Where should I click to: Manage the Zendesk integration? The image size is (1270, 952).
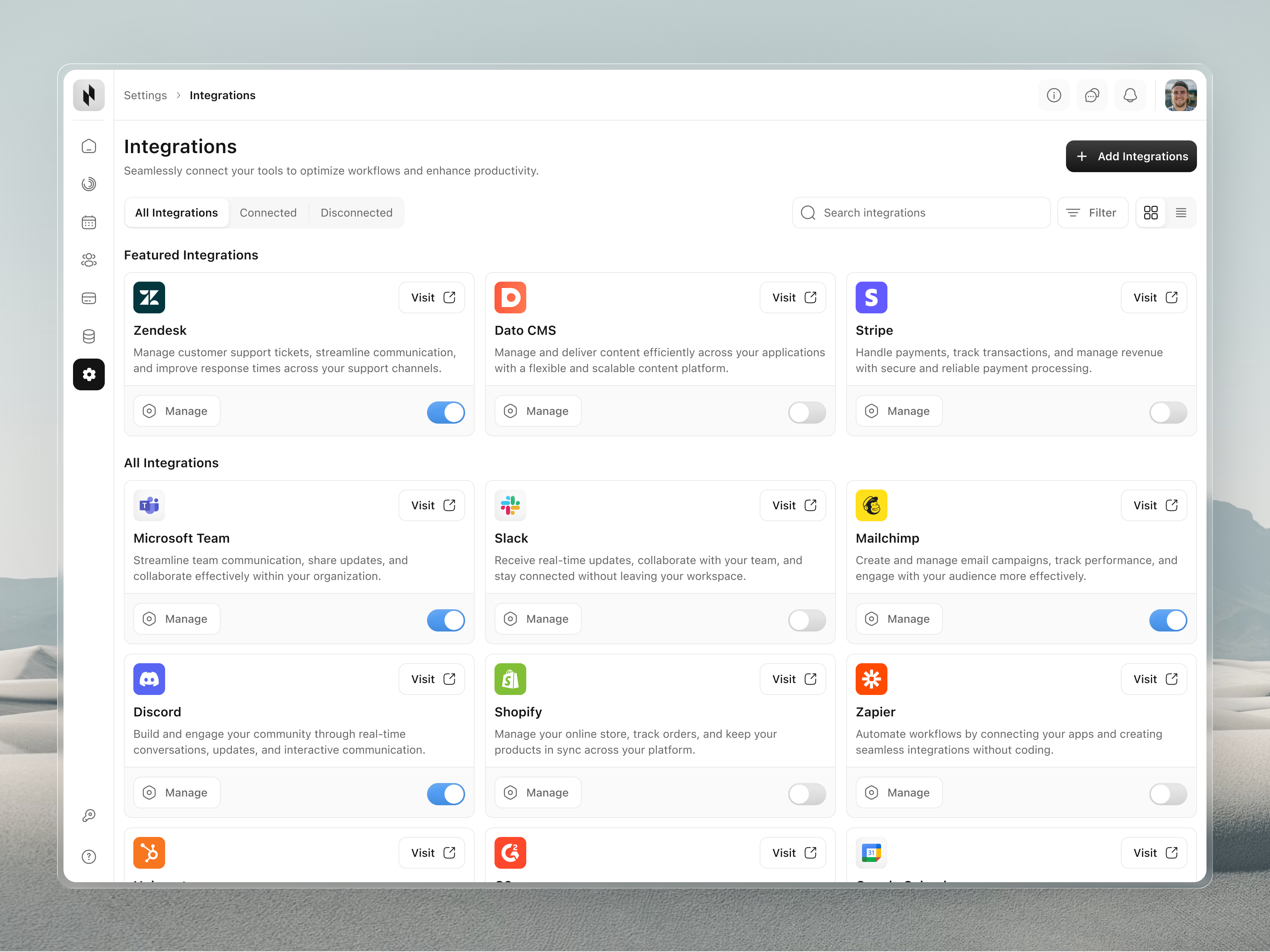177,411
